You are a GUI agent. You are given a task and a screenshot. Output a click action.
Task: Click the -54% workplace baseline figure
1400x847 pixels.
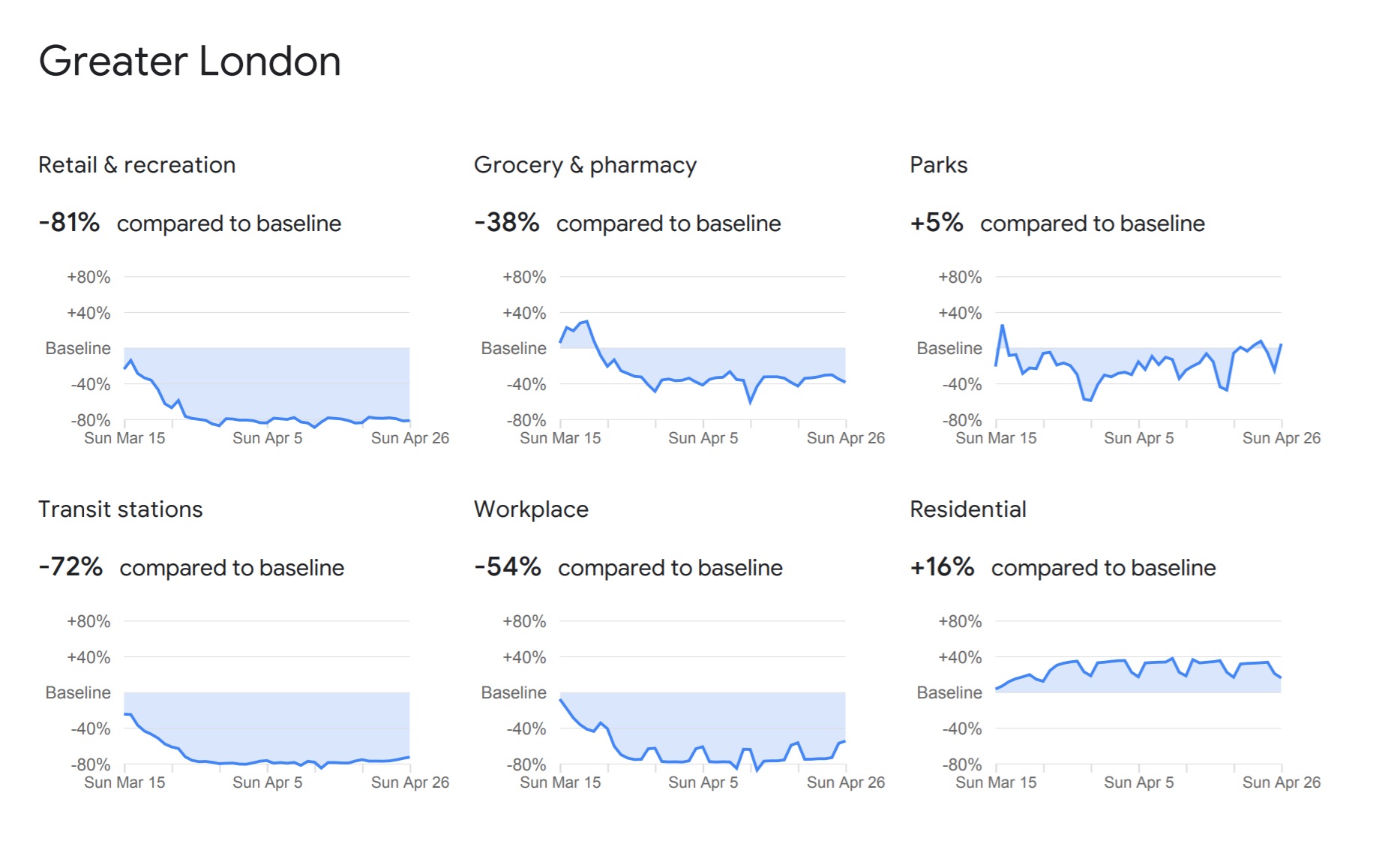[x=507, y=567]
